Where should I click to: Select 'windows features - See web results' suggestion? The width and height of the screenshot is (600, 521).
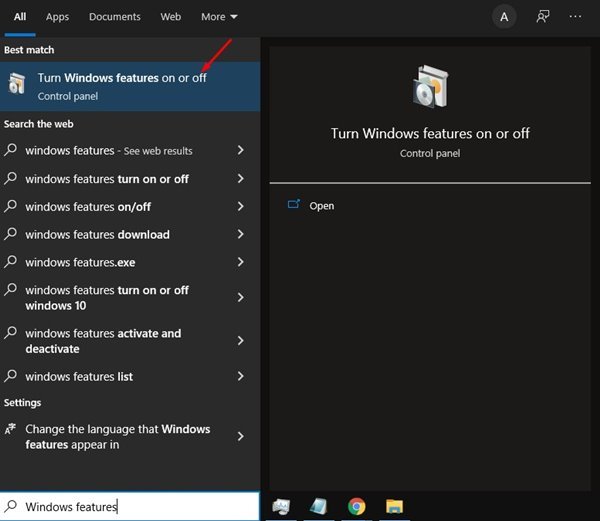(130, 150)
